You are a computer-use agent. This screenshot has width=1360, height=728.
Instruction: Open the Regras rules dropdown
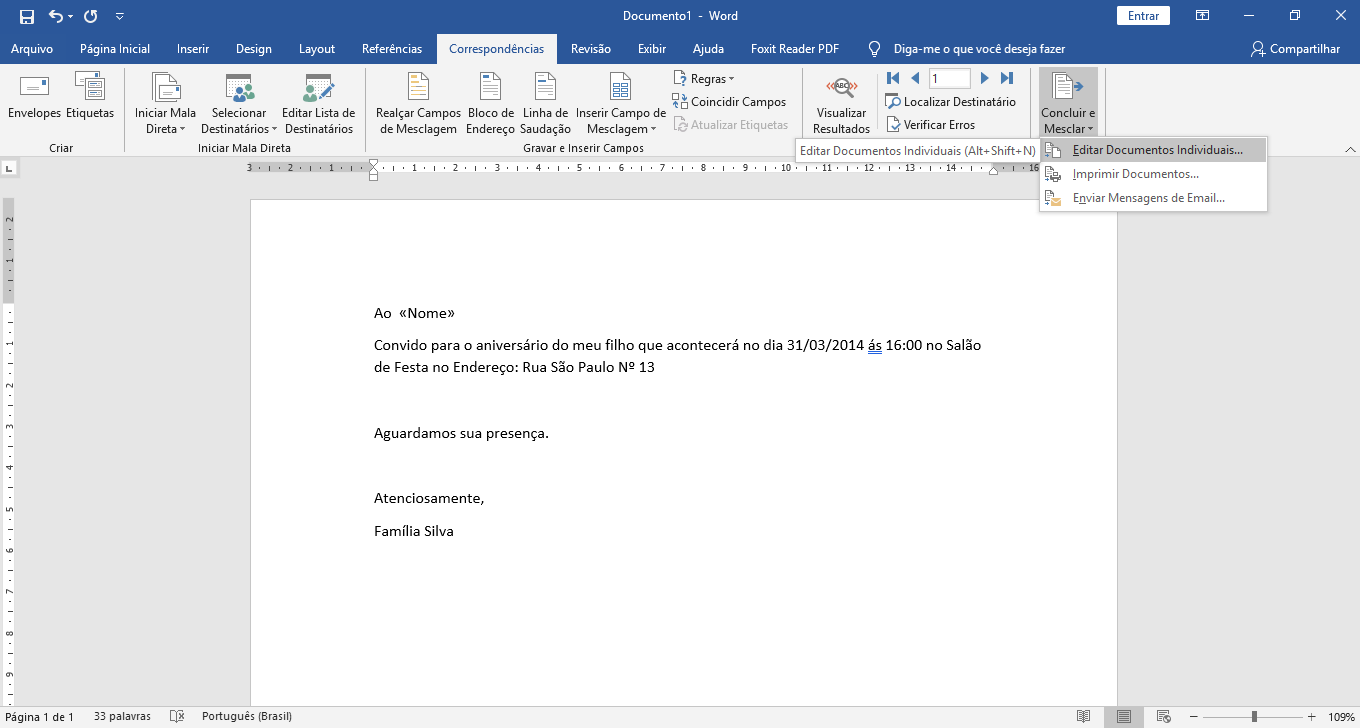[704, 78]
